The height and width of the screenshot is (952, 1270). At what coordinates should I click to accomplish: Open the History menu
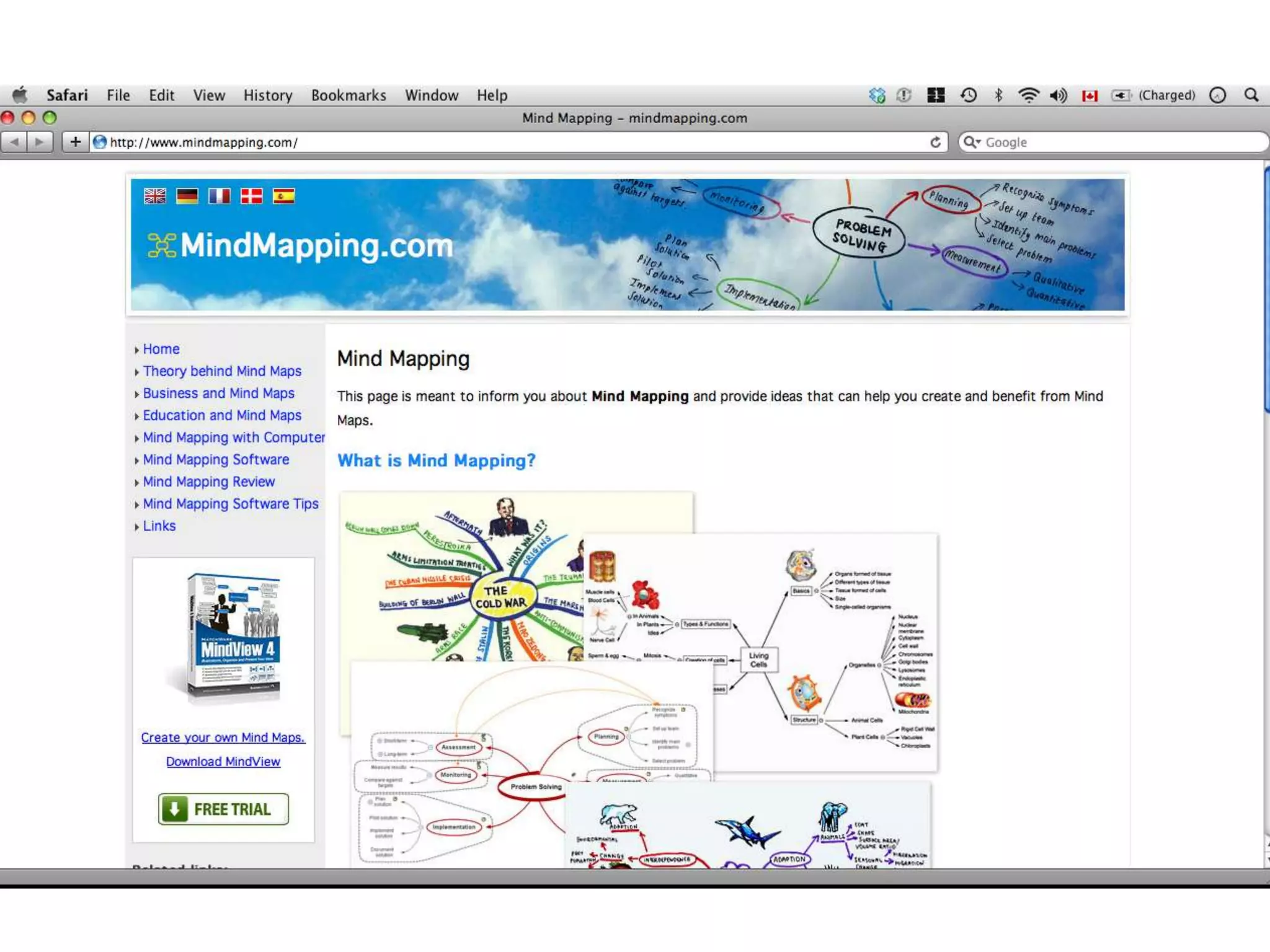pyautogui.click(x=267, y=95)
